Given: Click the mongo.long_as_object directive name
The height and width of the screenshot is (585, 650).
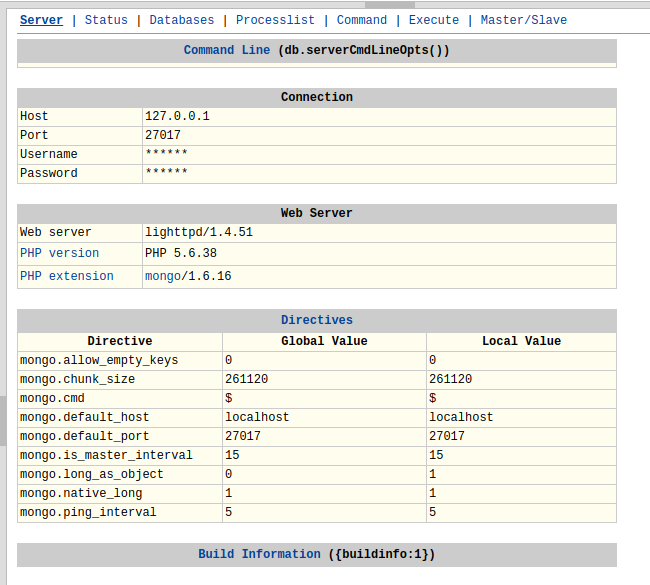Looking at the screenshot, I should pyautogui.click(x=91, y=474).
